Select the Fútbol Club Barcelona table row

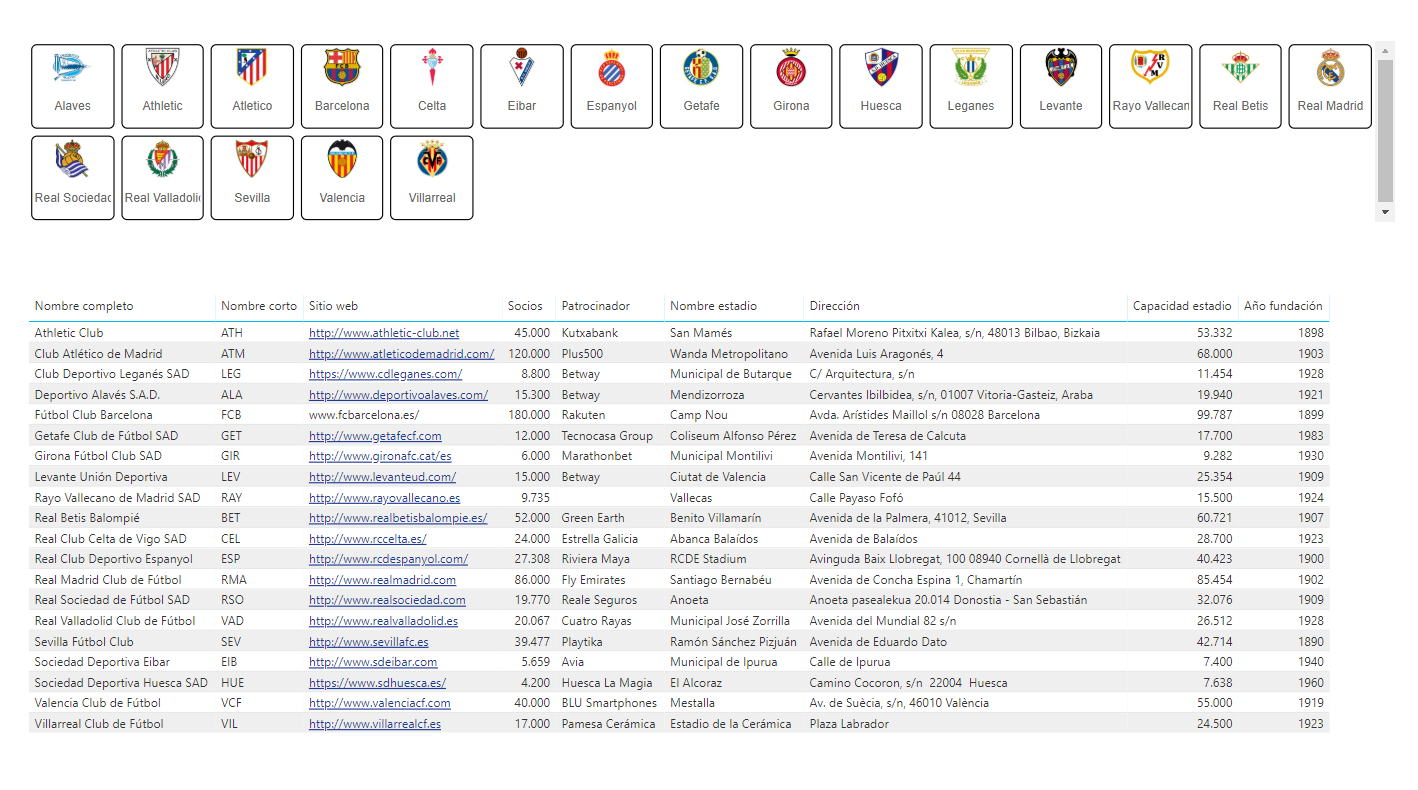coord(94,415)
